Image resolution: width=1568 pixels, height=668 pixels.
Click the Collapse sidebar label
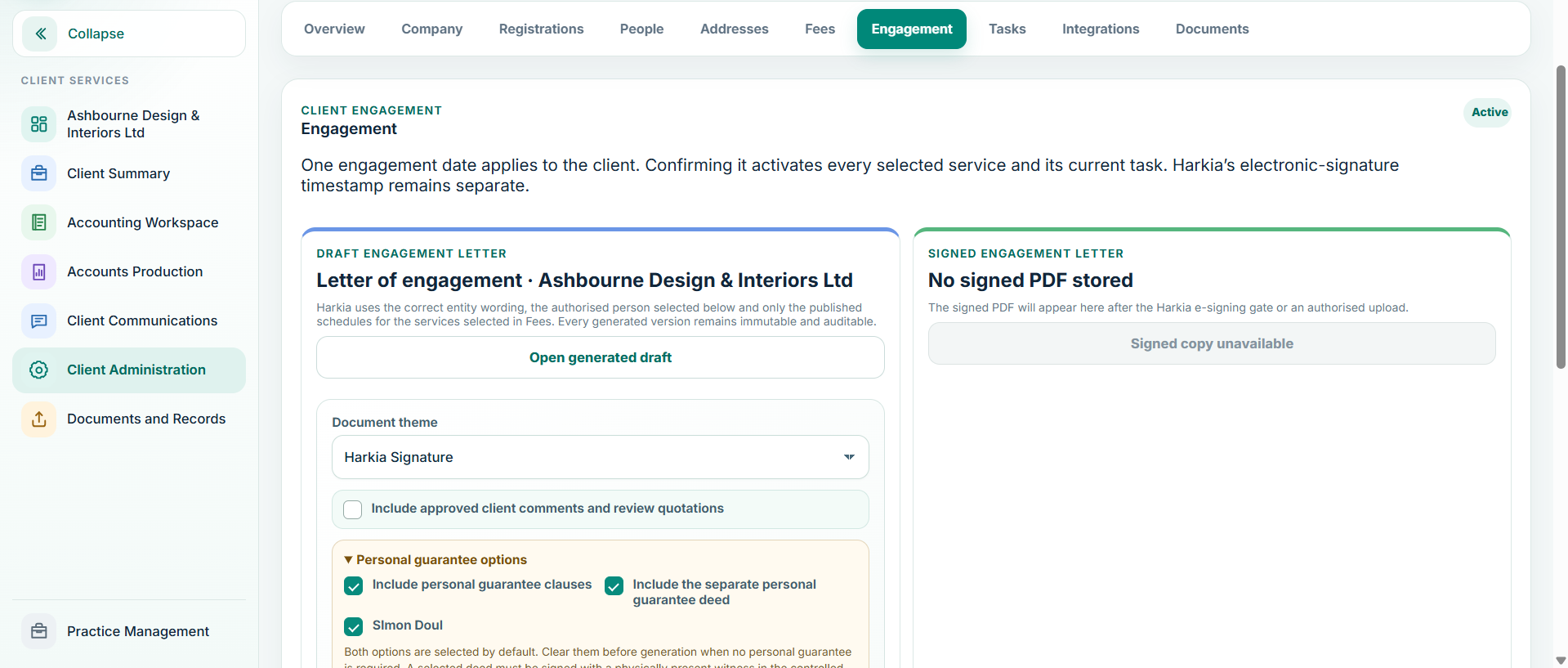96,34
